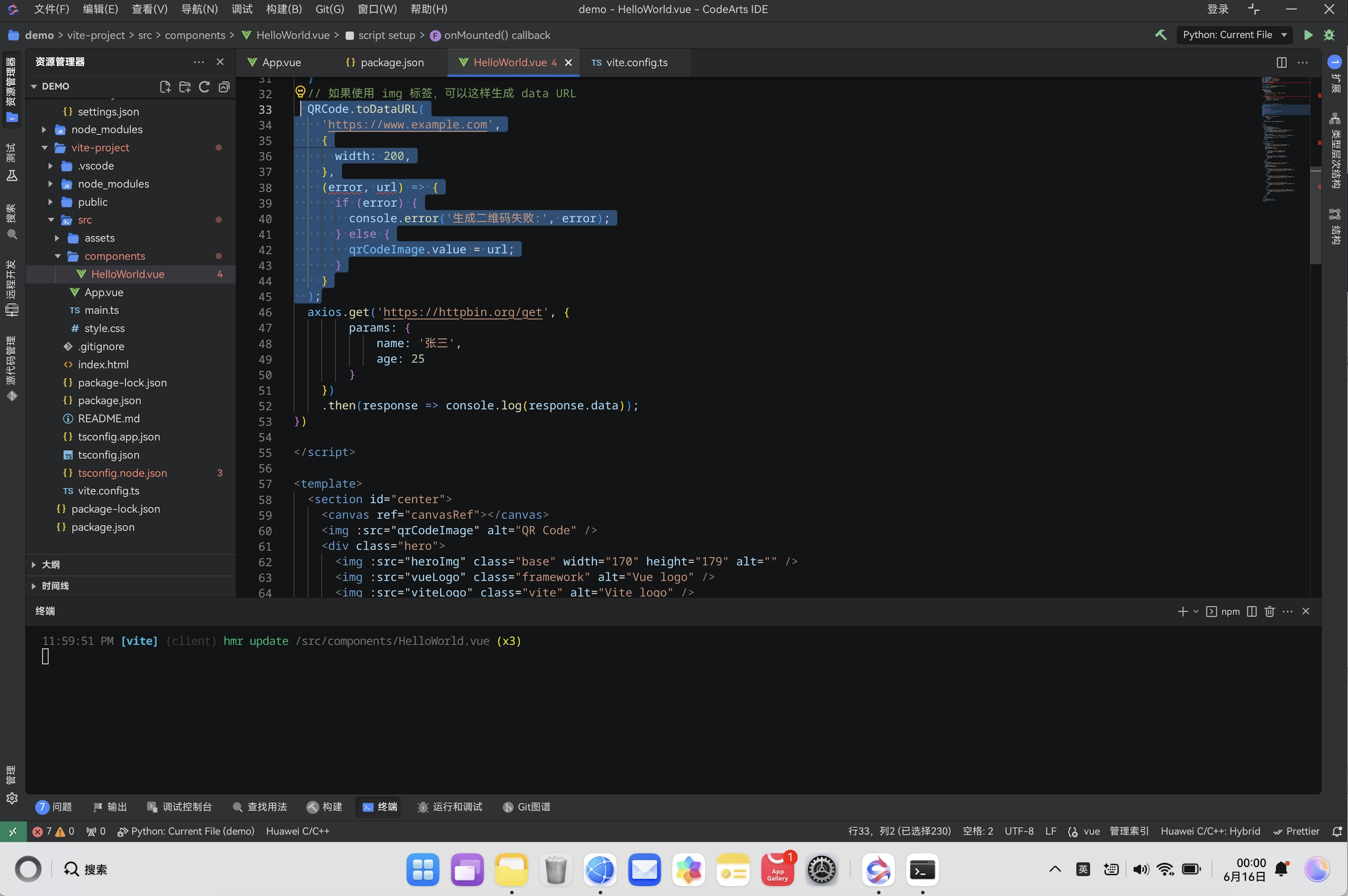Open the type hierarchy panel on right
This screenshot has width=1348, height=896.
[1335, 151]
